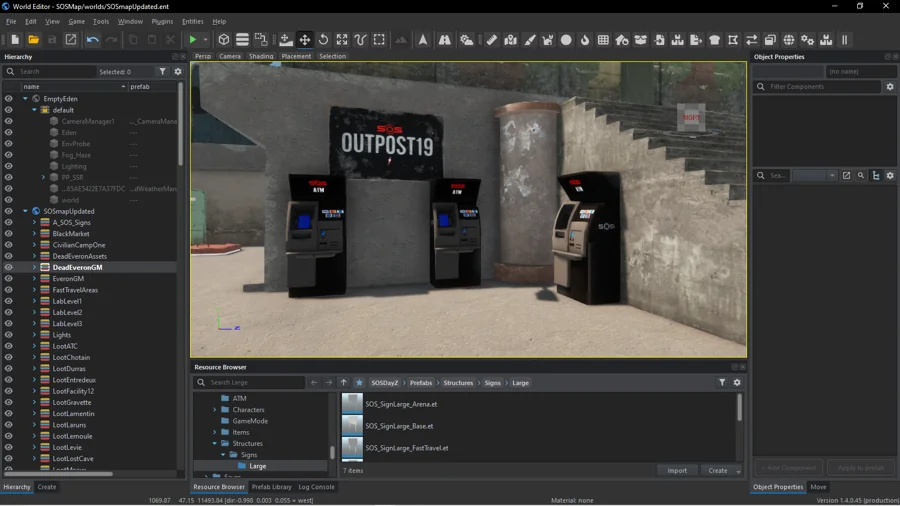Click the t-shirt toolbar icon

(x=715, y=40)
